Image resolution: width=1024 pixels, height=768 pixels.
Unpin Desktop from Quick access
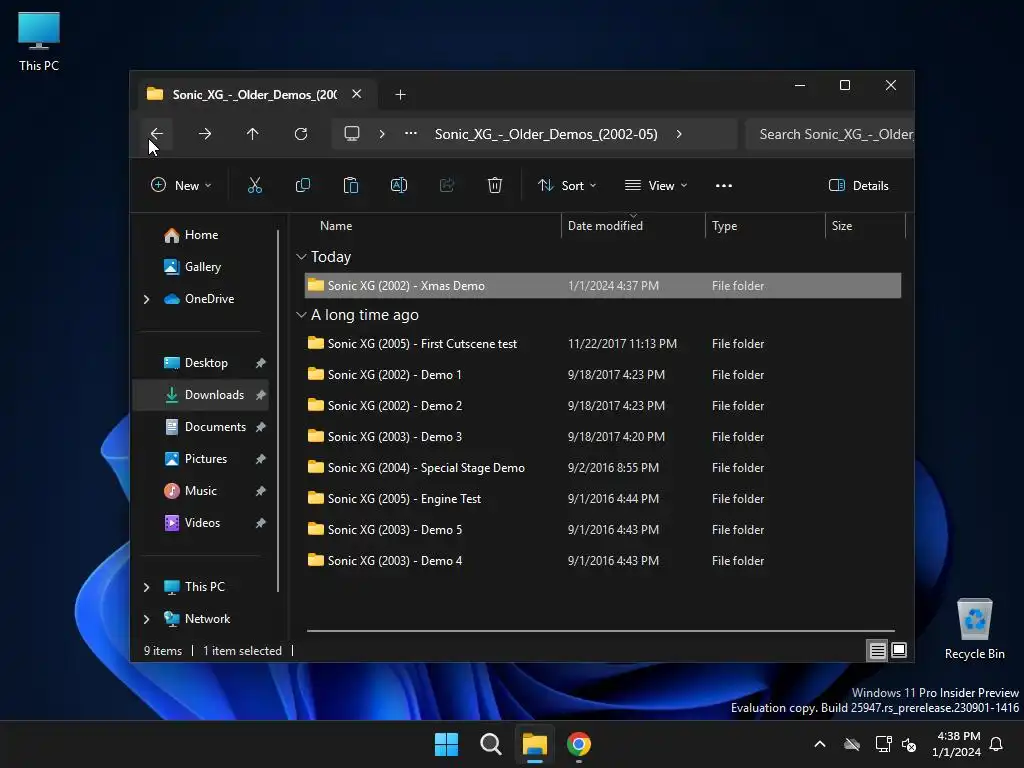click(x=261, y=363)
